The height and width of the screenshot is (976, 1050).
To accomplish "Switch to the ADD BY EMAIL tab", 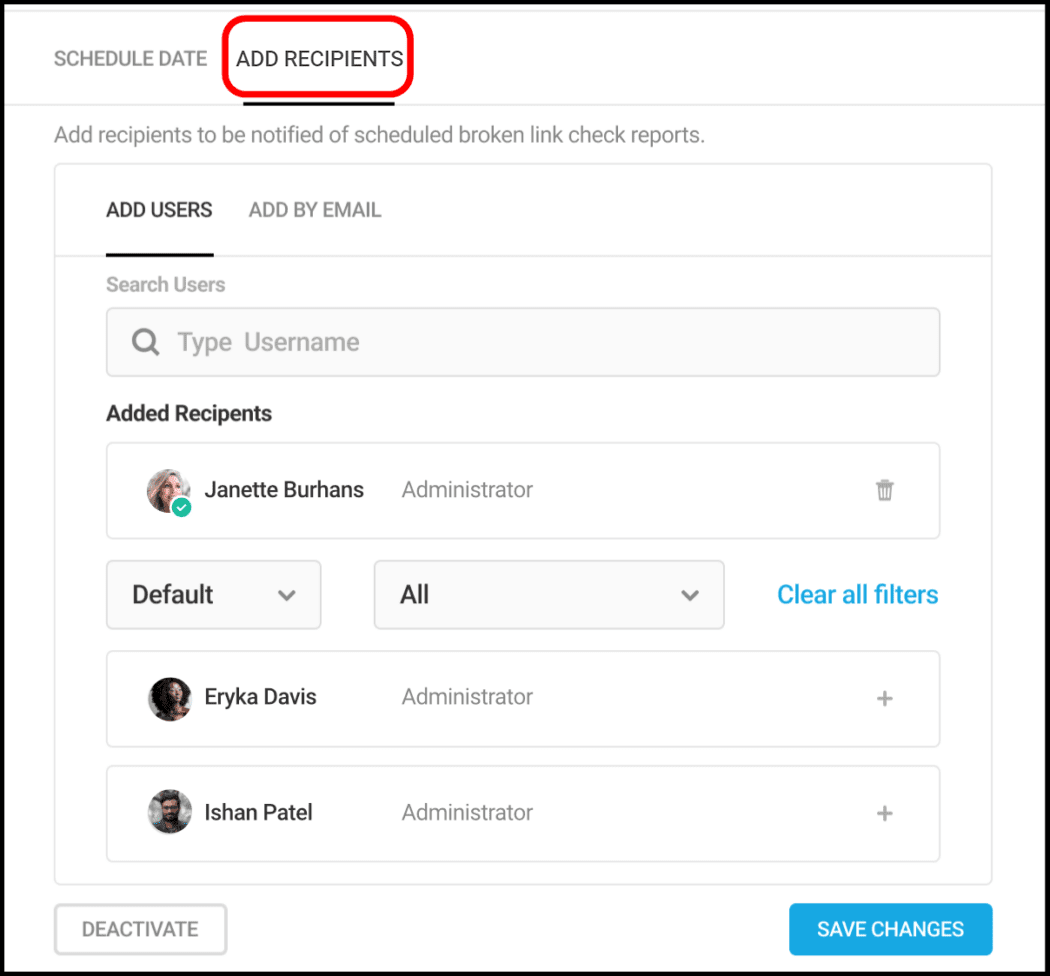I will coord(314,210).
